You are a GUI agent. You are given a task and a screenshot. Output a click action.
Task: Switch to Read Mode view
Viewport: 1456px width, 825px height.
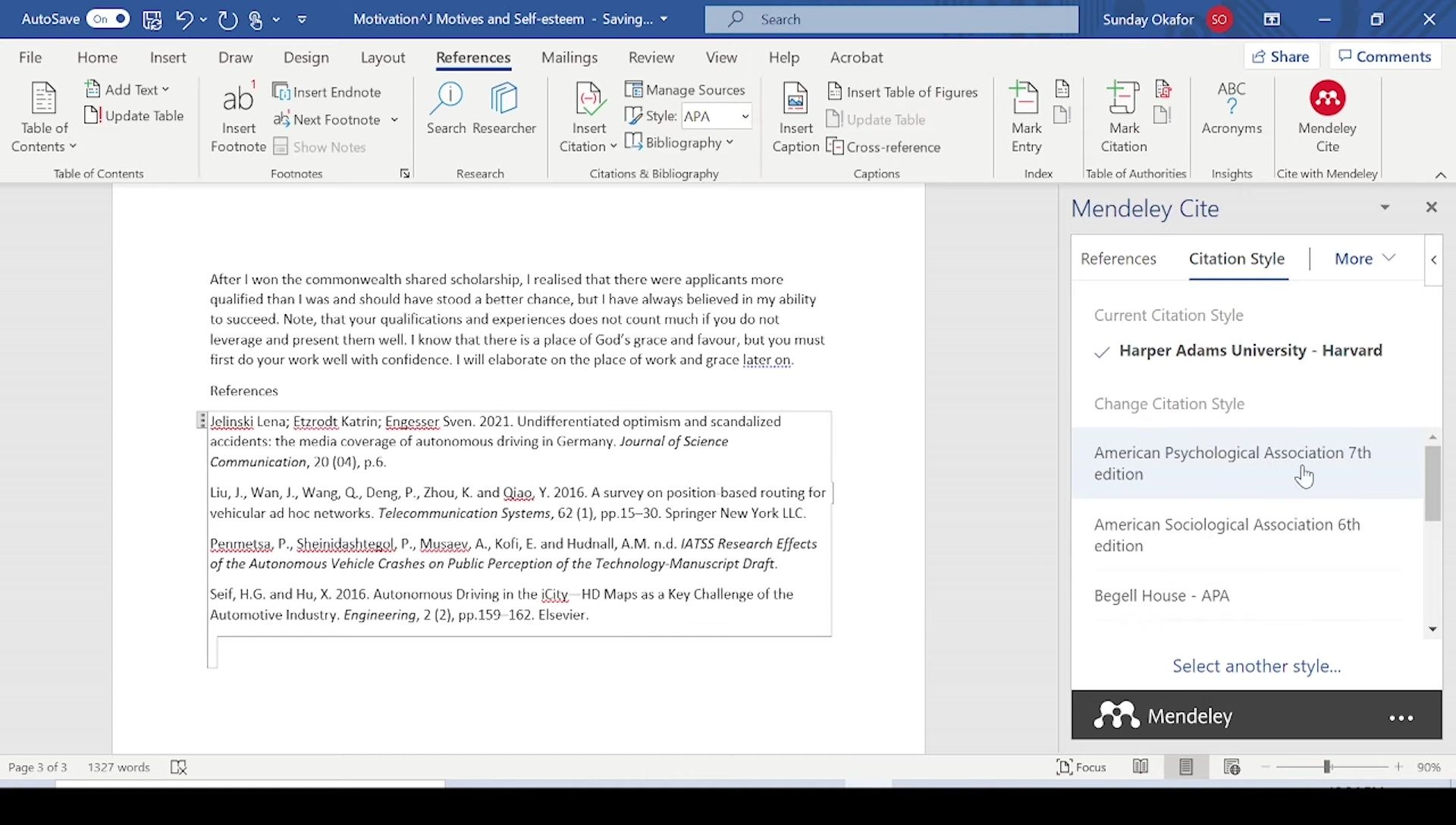(1140, 767)
